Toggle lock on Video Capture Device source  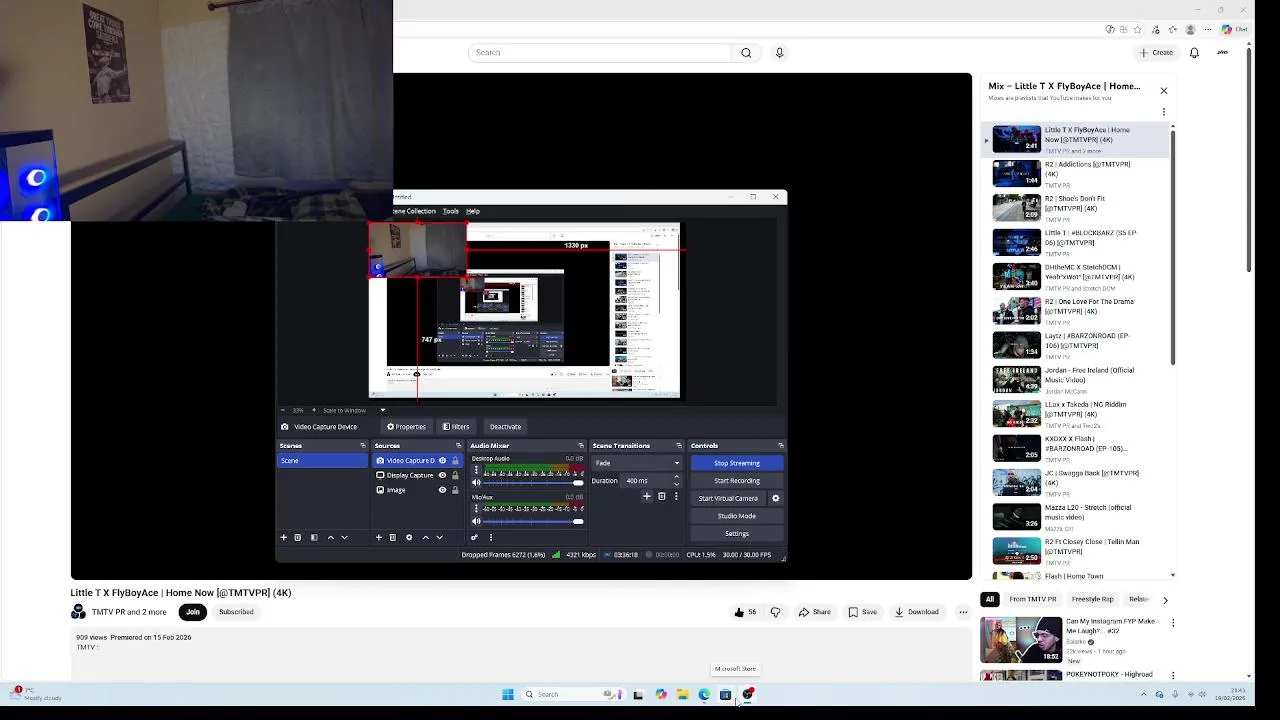[455, 461]
